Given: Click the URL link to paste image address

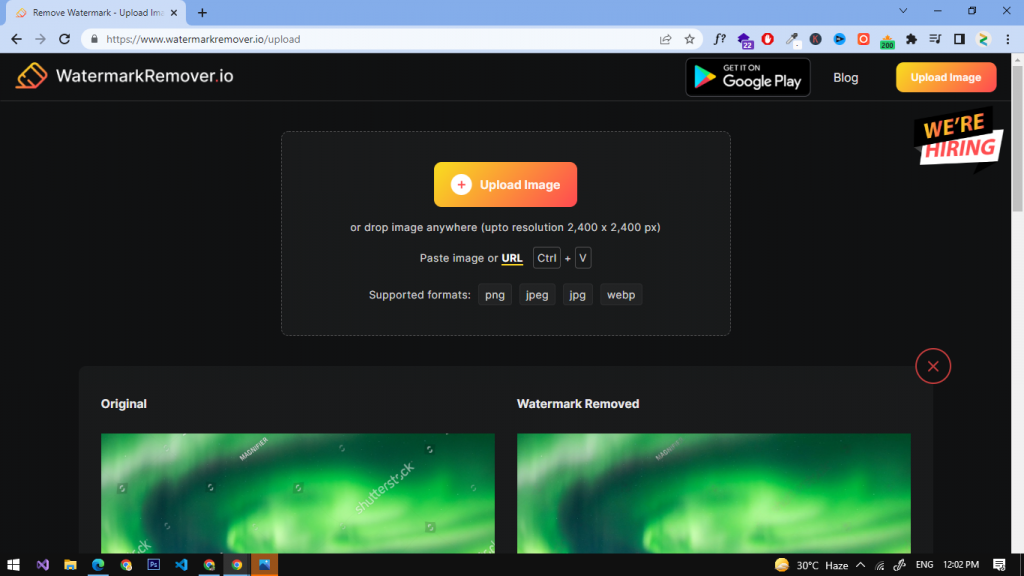Looking at the screenshot, I should pos(512,258).
